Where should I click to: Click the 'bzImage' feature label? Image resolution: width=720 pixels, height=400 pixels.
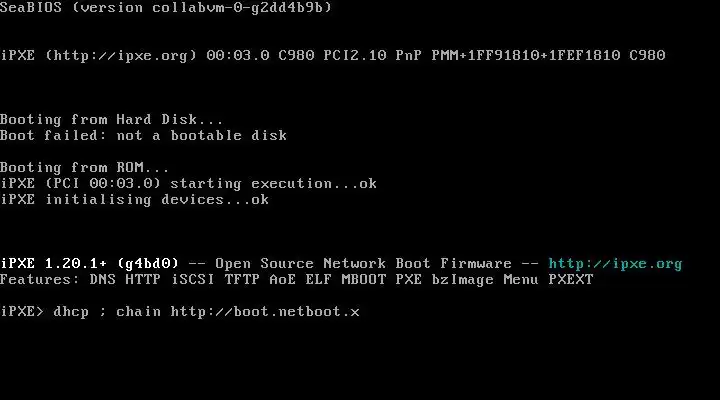[x=462, y=280]
